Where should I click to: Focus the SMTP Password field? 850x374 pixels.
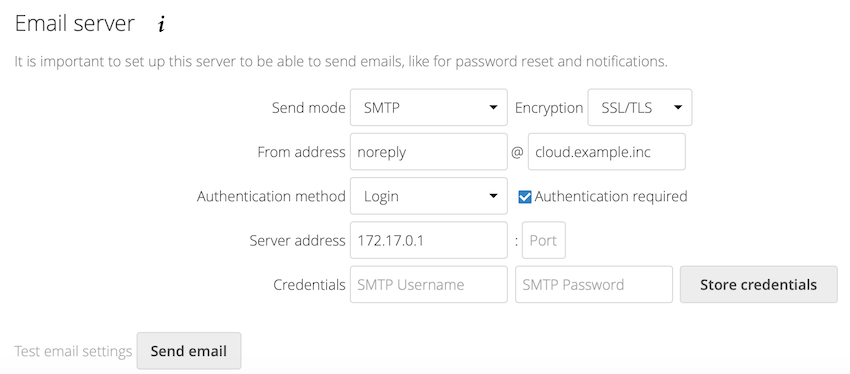[x=594, y=285]
